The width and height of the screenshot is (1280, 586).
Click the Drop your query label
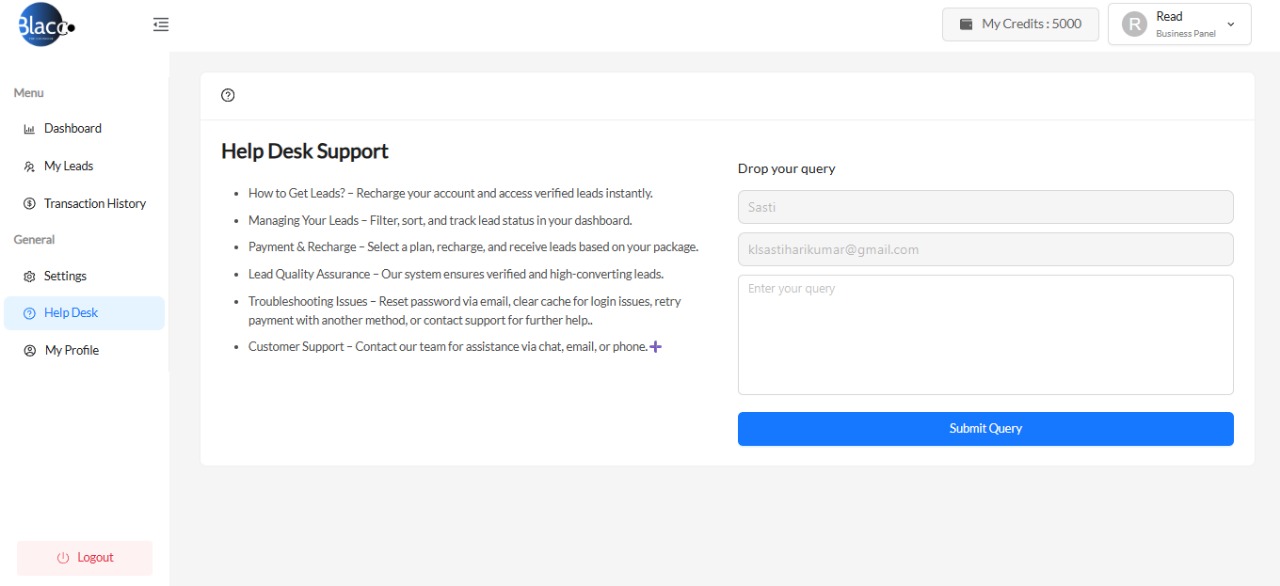[786, 169]
